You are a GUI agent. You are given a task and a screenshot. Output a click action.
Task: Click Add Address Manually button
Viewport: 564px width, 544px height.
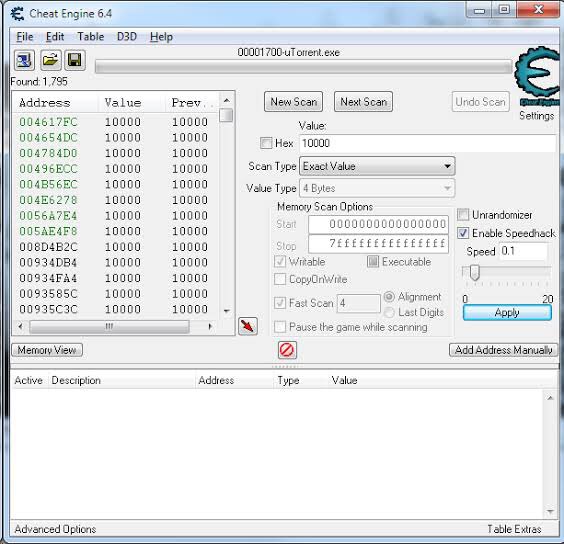[504, 350]
